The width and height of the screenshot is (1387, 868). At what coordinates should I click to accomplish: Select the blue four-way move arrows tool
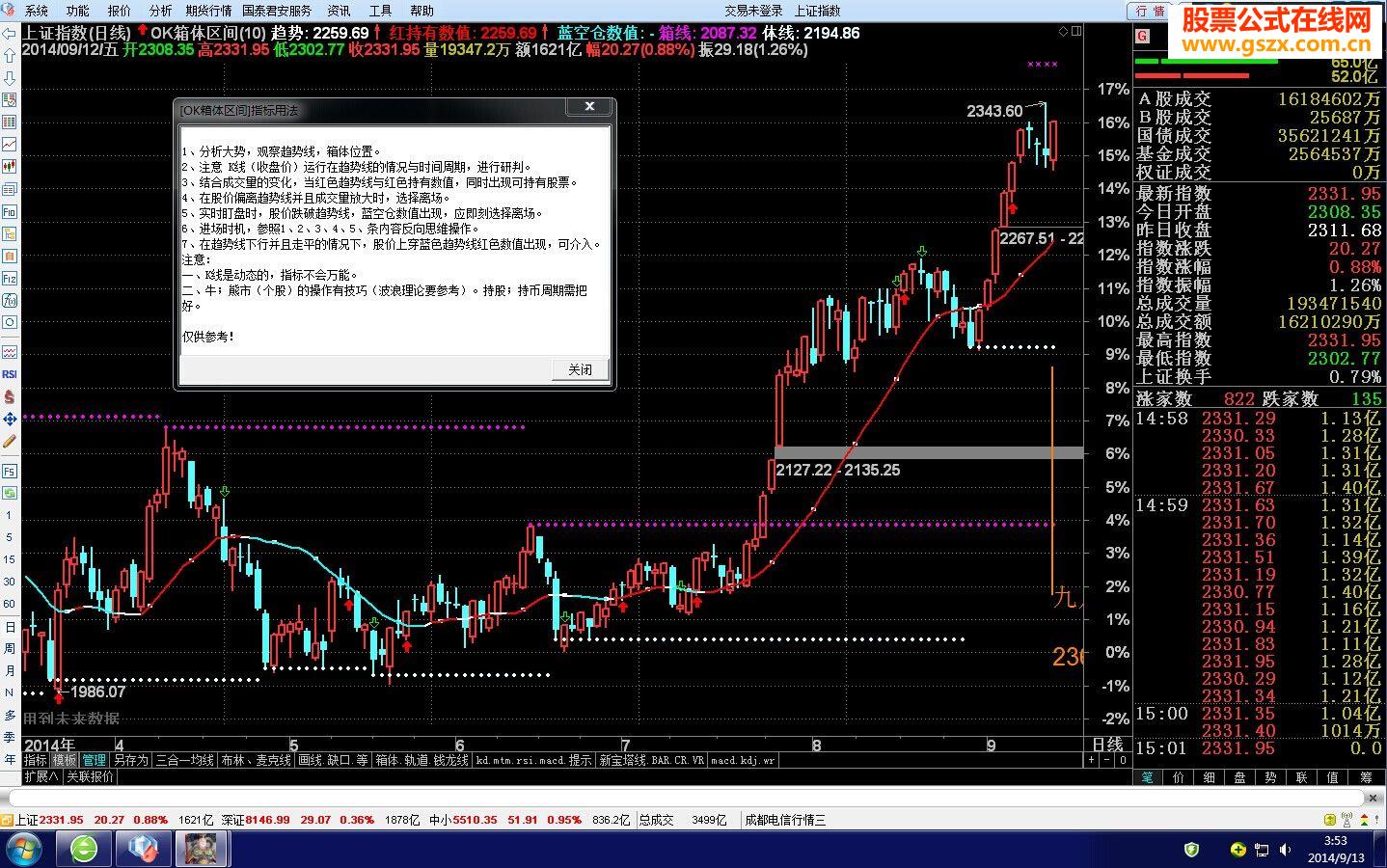pos(10,419)
